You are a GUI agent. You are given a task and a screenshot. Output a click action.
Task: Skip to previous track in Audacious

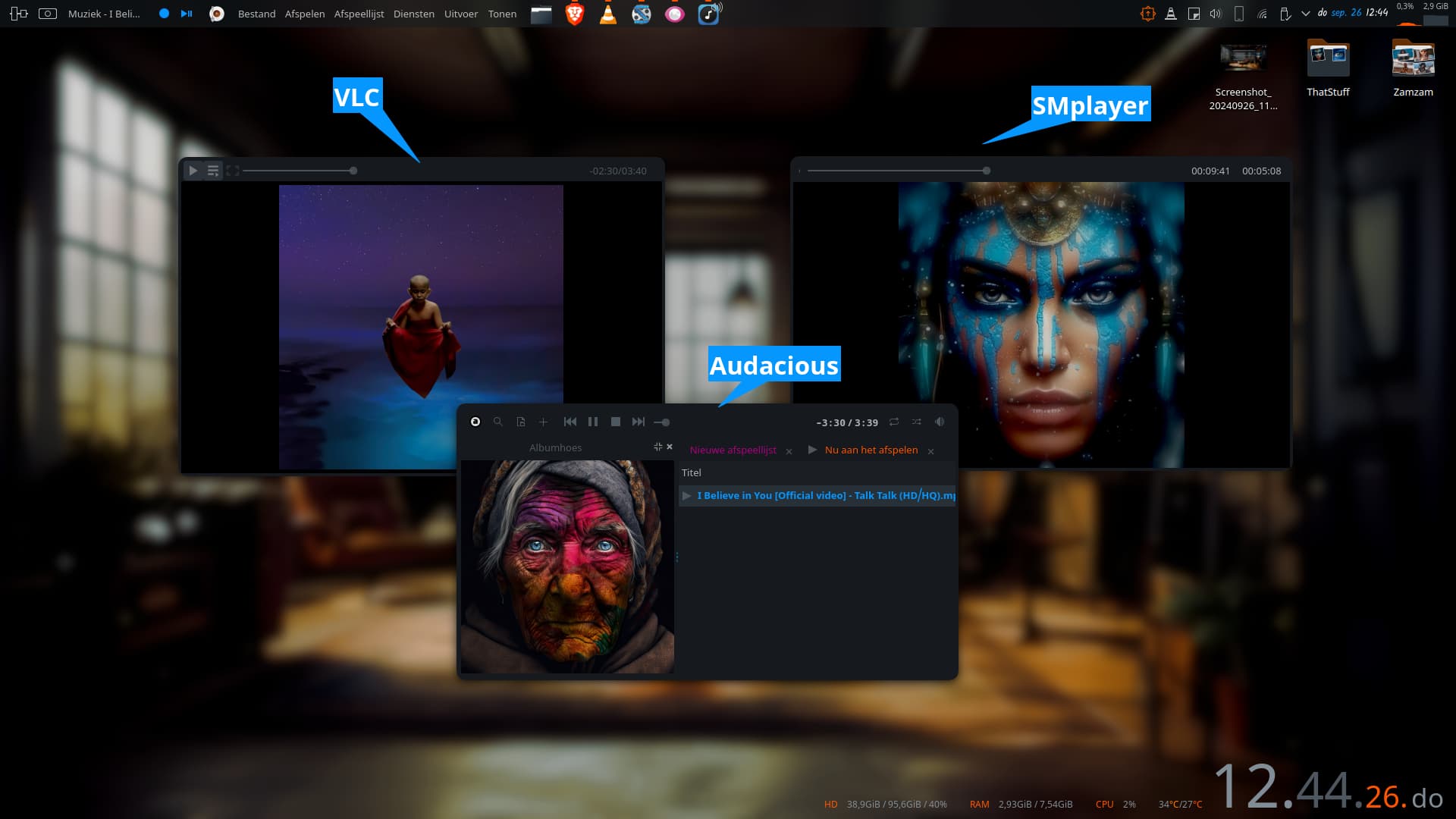coord(570,422)
